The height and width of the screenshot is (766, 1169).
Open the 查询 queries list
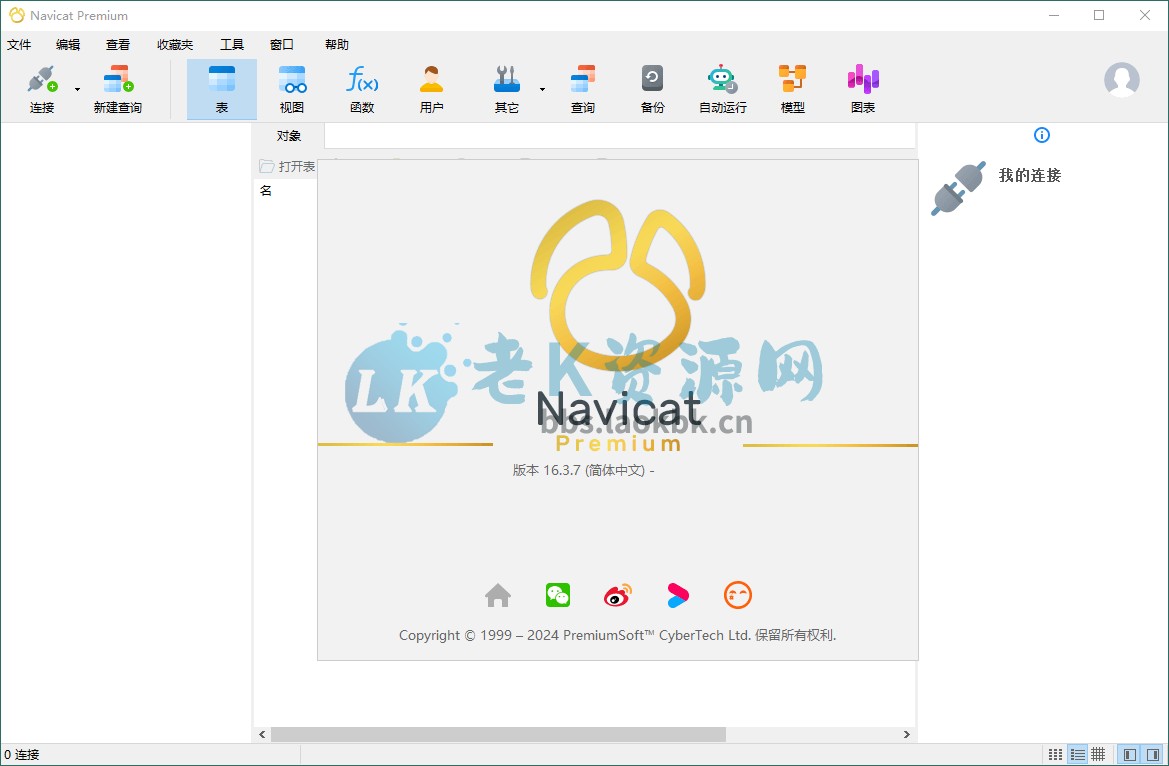pos(582,89)
